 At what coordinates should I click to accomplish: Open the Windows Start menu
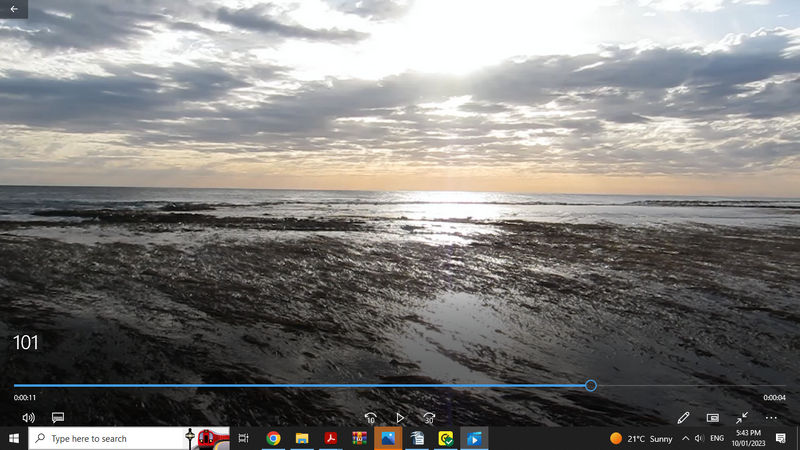point(14,438)
